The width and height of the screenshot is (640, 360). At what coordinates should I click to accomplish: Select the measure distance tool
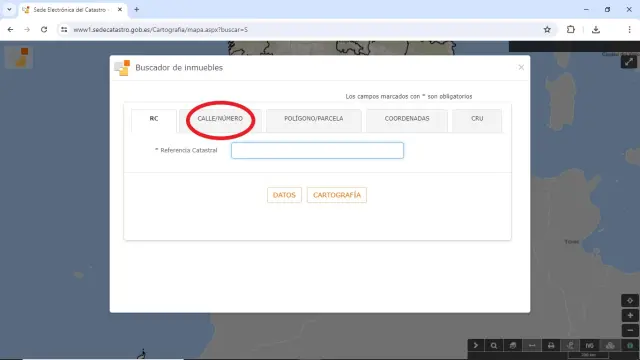pyautogui.click(x=532, y=345)
